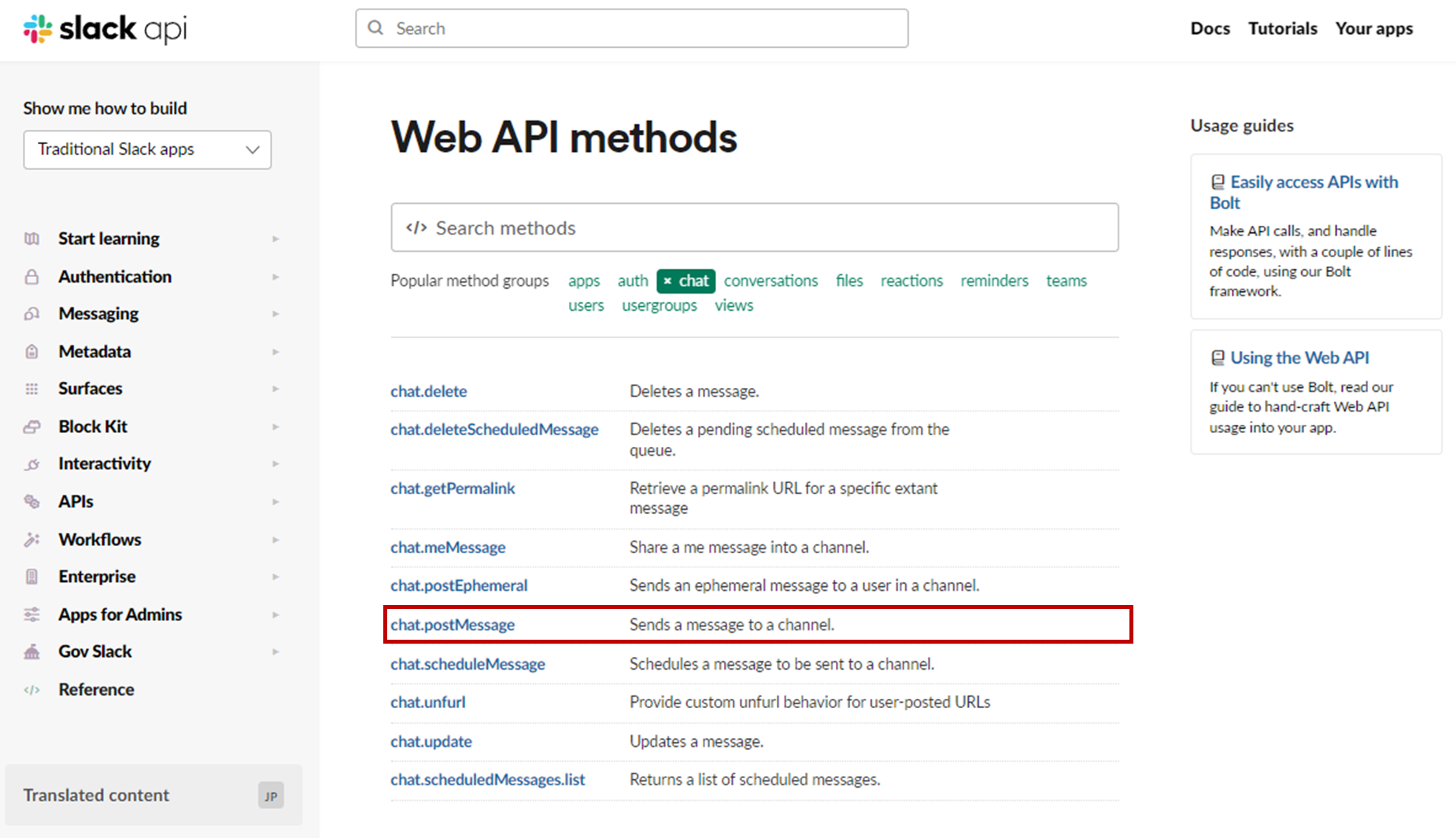Expand the Interactivity section arrow
The height and width of the screenshot is (838, 1456).
pos(275,463)
